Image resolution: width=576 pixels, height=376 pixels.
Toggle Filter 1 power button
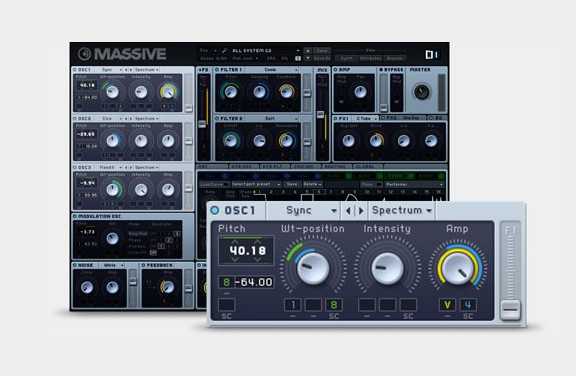click(217, 69)
